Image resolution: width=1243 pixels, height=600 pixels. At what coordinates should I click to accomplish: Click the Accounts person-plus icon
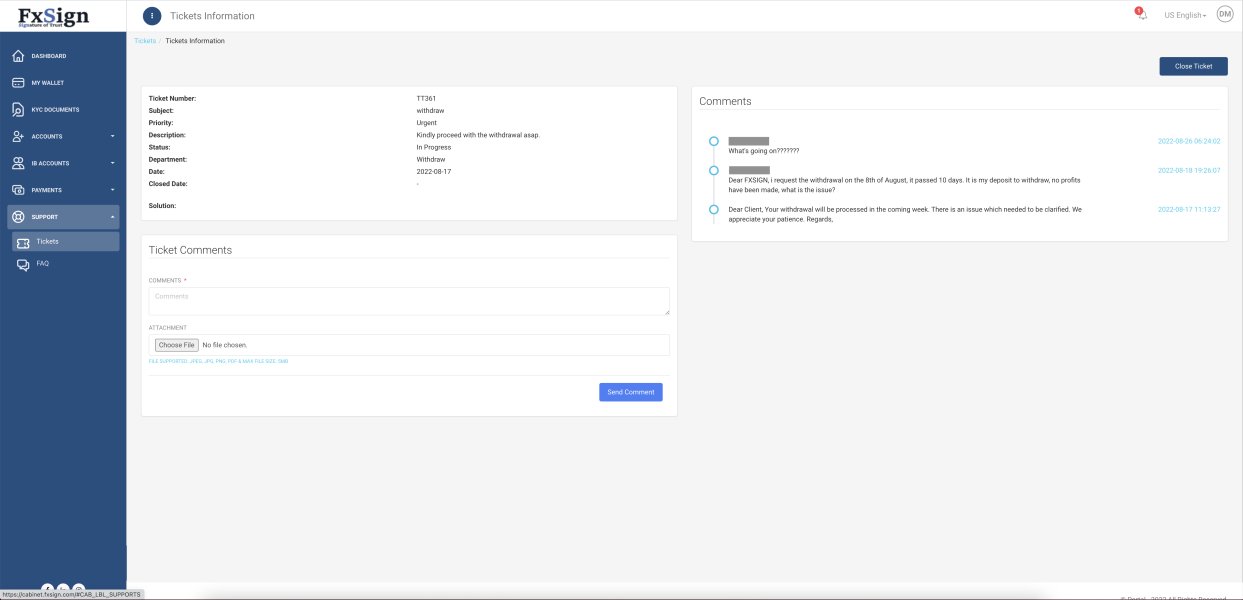[18, 136]
